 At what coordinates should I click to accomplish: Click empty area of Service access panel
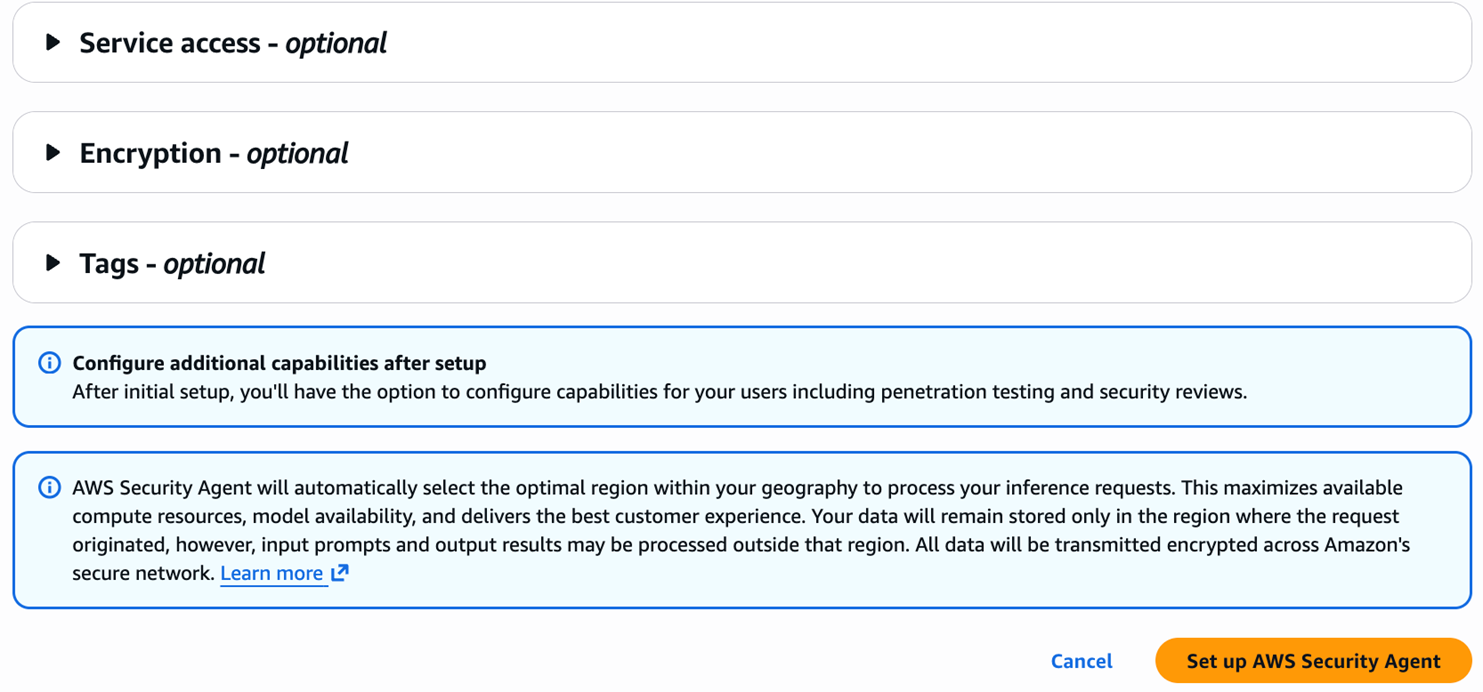900,43
